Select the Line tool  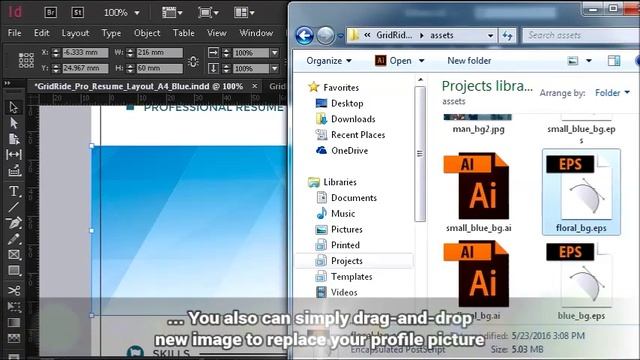(13, 207)
